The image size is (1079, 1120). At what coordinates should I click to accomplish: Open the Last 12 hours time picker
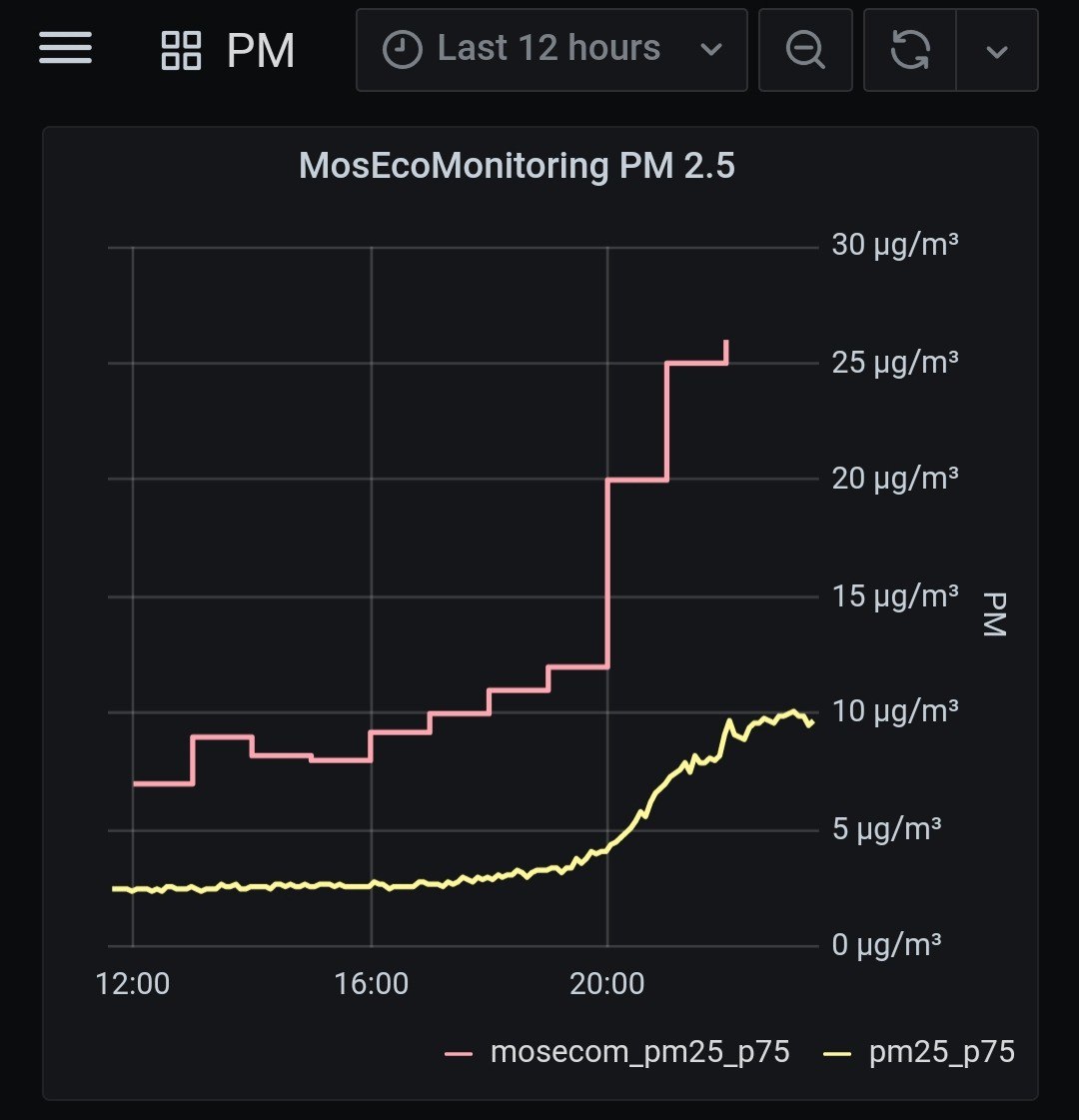tap(551, 50)
